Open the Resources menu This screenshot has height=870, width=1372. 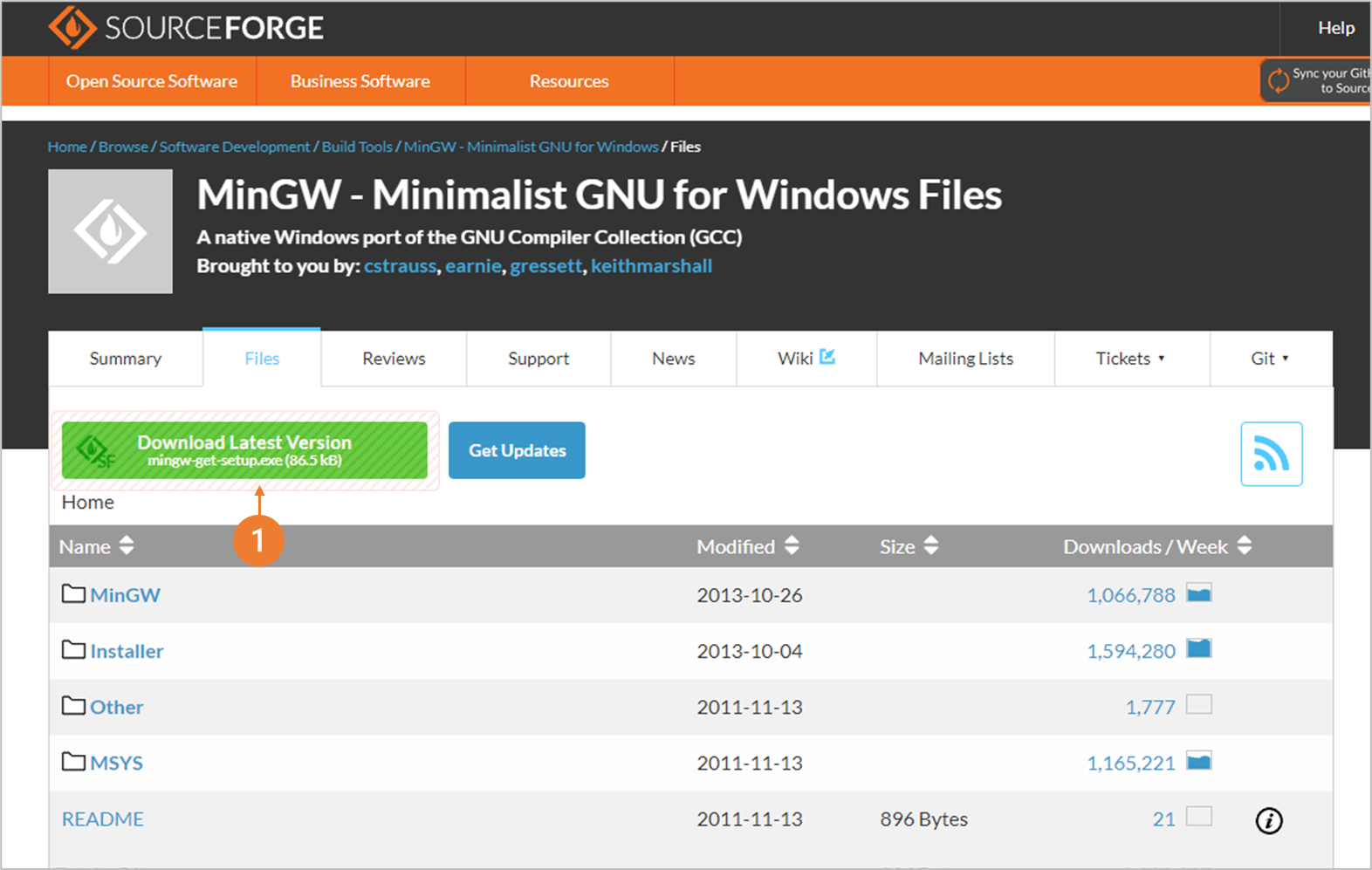point(569,81)
